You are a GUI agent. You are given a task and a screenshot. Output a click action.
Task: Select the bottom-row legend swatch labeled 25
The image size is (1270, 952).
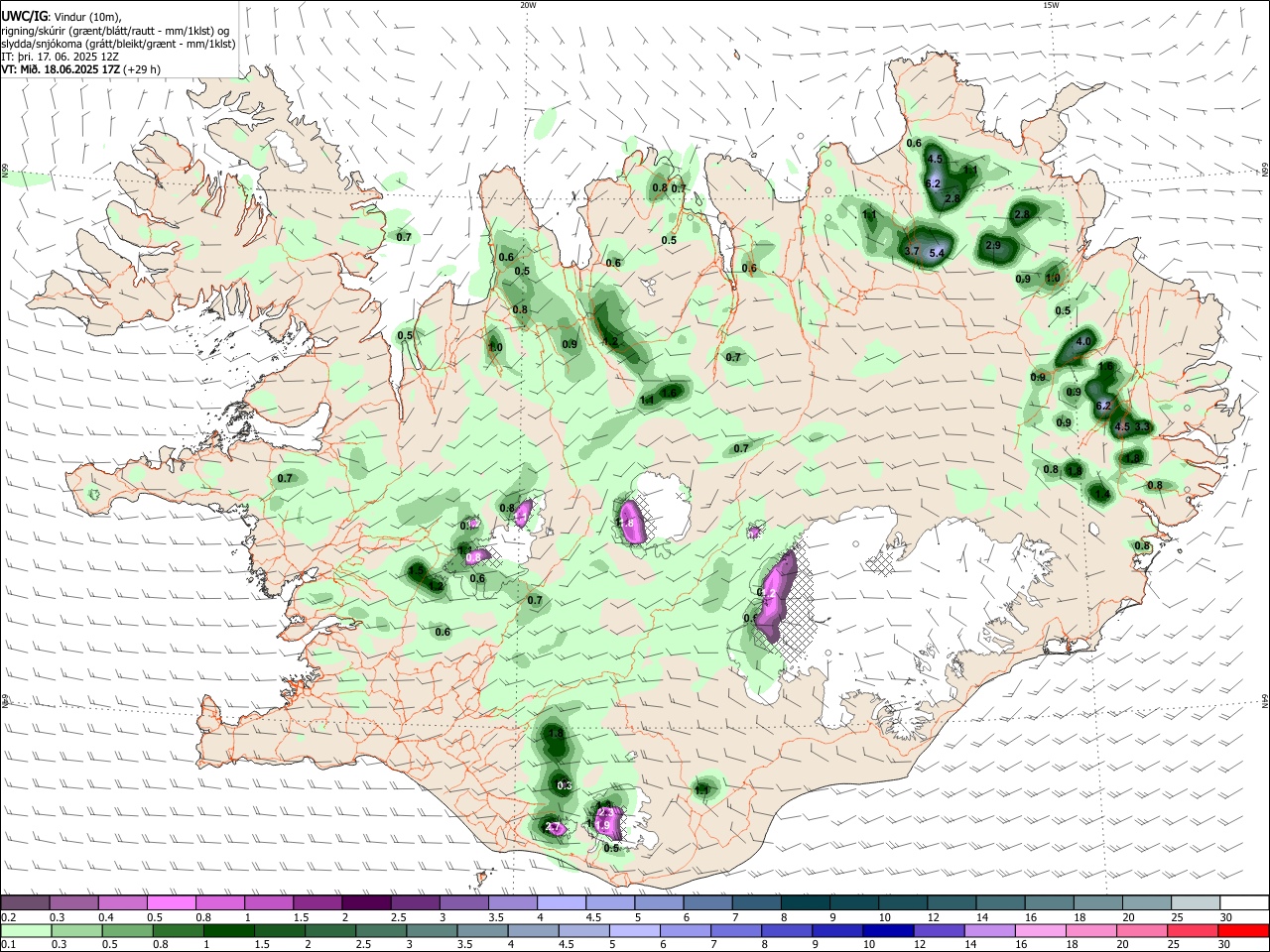point(1192,930)
